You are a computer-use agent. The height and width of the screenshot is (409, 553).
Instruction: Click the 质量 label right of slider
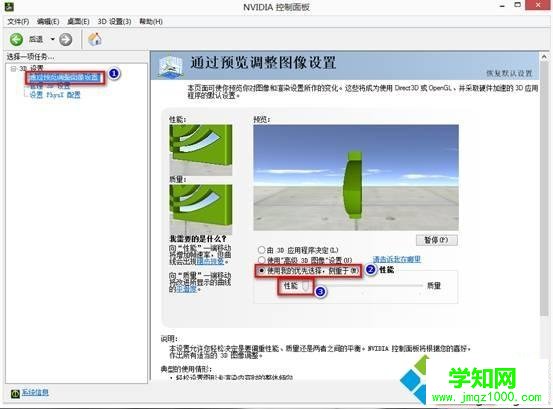pos(434,286)
